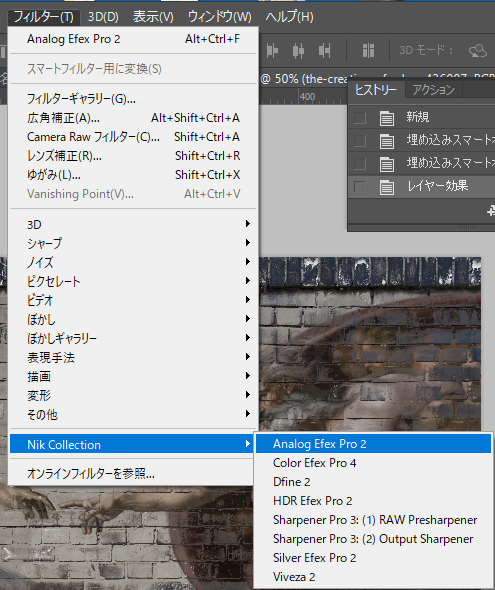Expand the ぼかしギャラリー submenu
This screenshot has height=590, width=495.
(x=133, y=339)
